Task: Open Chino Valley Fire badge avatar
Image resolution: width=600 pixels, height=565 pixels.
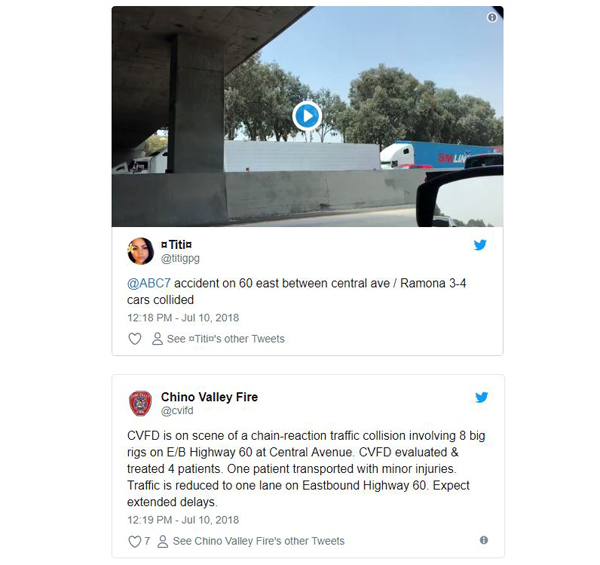Action: tap(140, 403)
